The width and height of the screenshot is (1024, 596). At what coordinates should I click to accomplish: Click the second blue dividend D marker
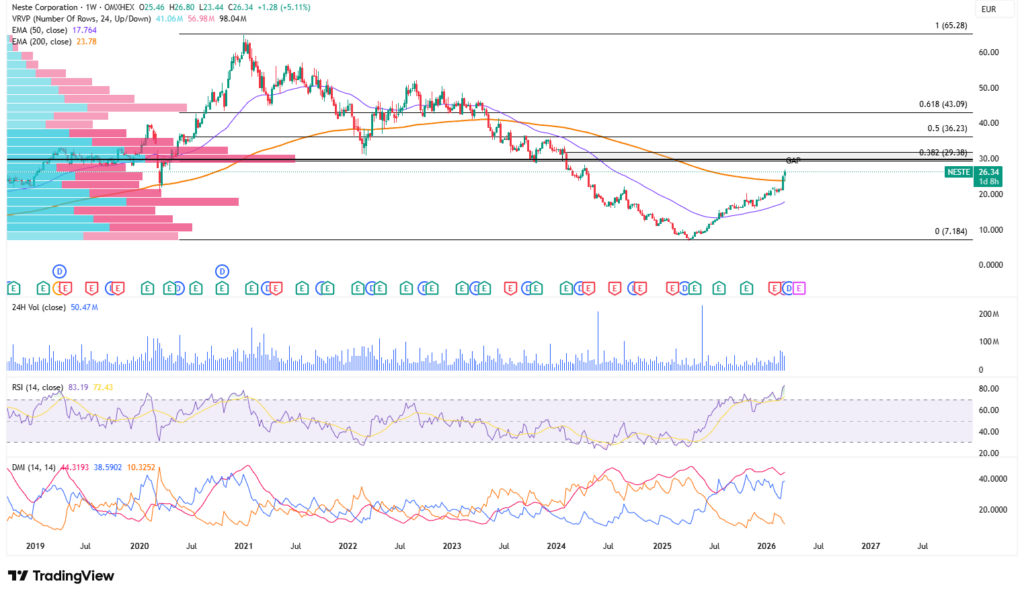click(x=221, y=271)
